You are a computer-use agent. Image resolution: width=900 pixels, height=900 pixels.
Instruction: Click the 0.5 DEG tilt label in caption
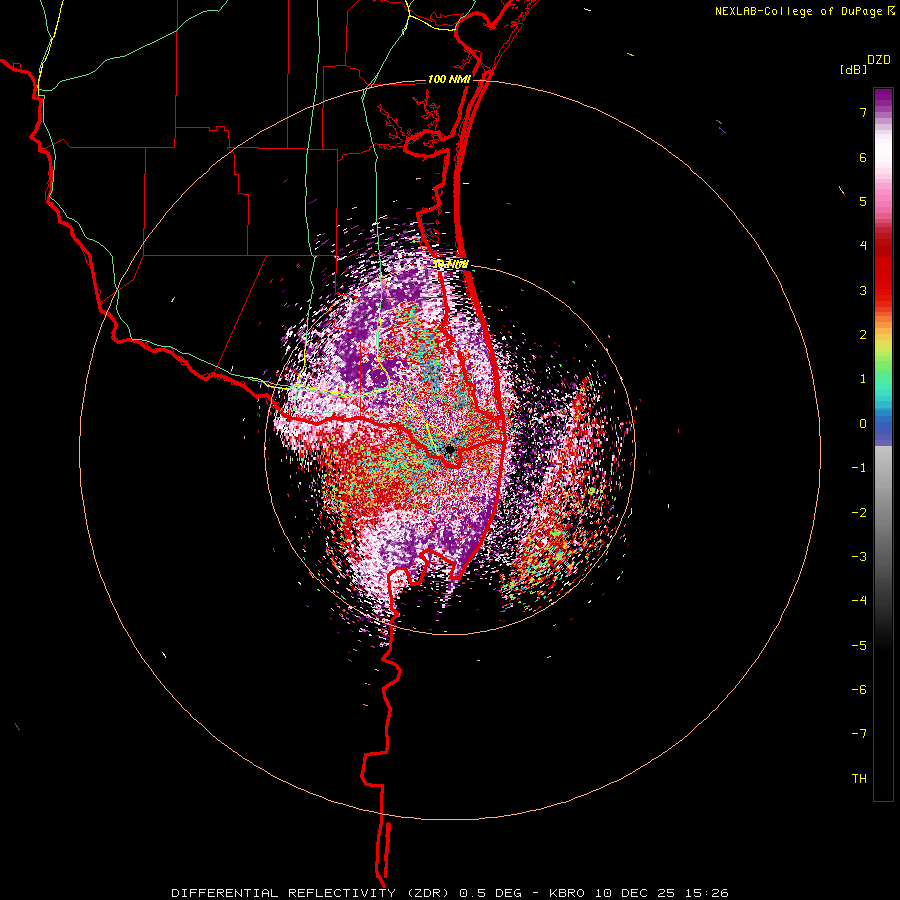(x=490, y=893)
